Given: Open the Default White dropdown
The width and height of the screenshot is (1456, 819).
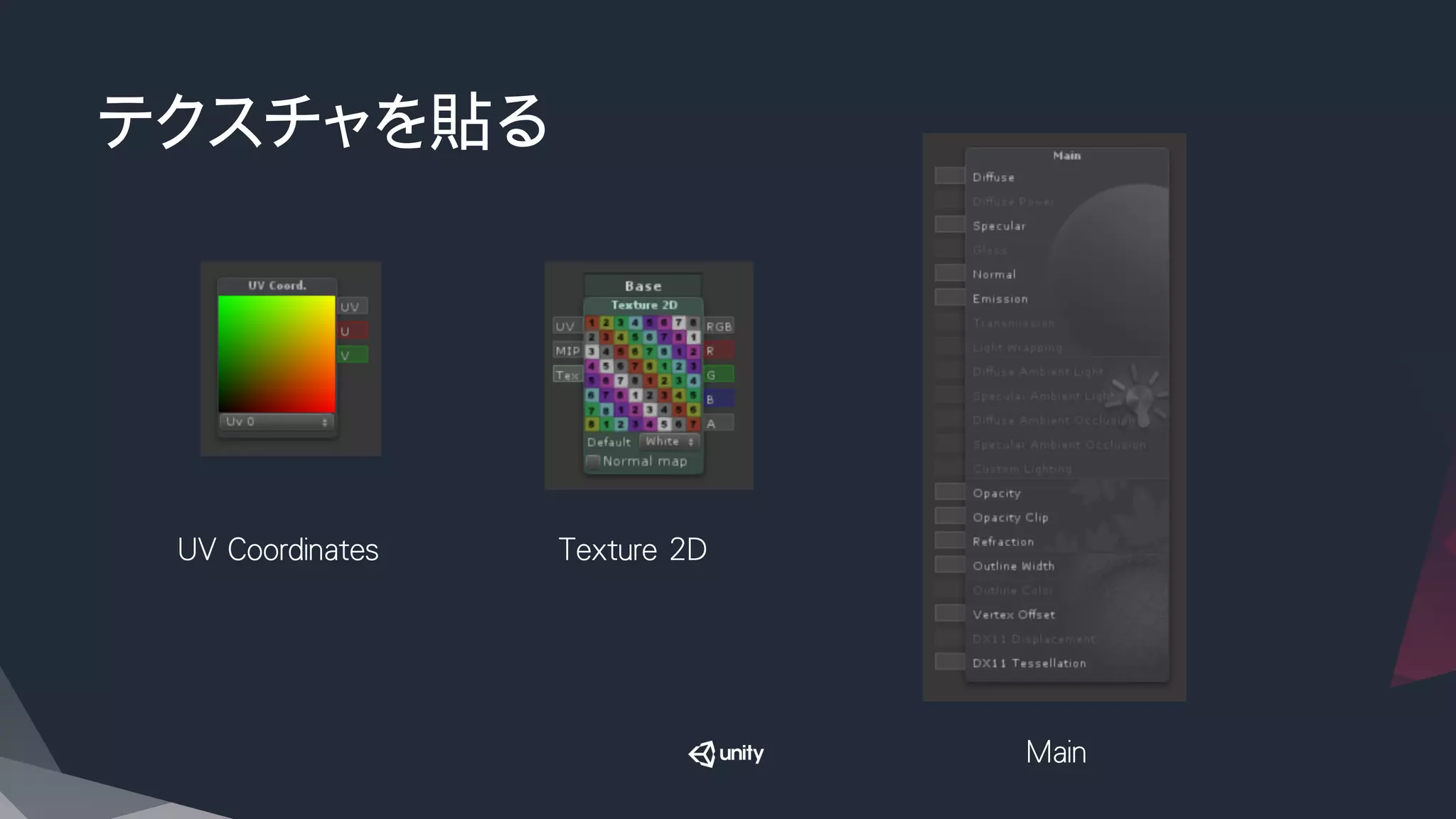Looking at the screenshot, I should [670, 441].
